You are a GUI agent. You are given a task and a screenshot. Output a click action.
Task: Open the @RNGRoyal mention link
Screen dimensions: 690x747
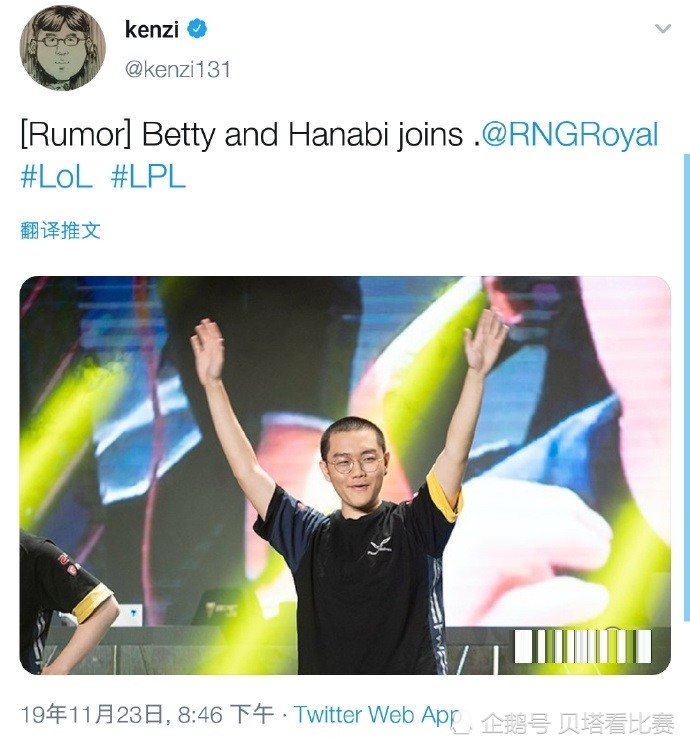point(570,135)
